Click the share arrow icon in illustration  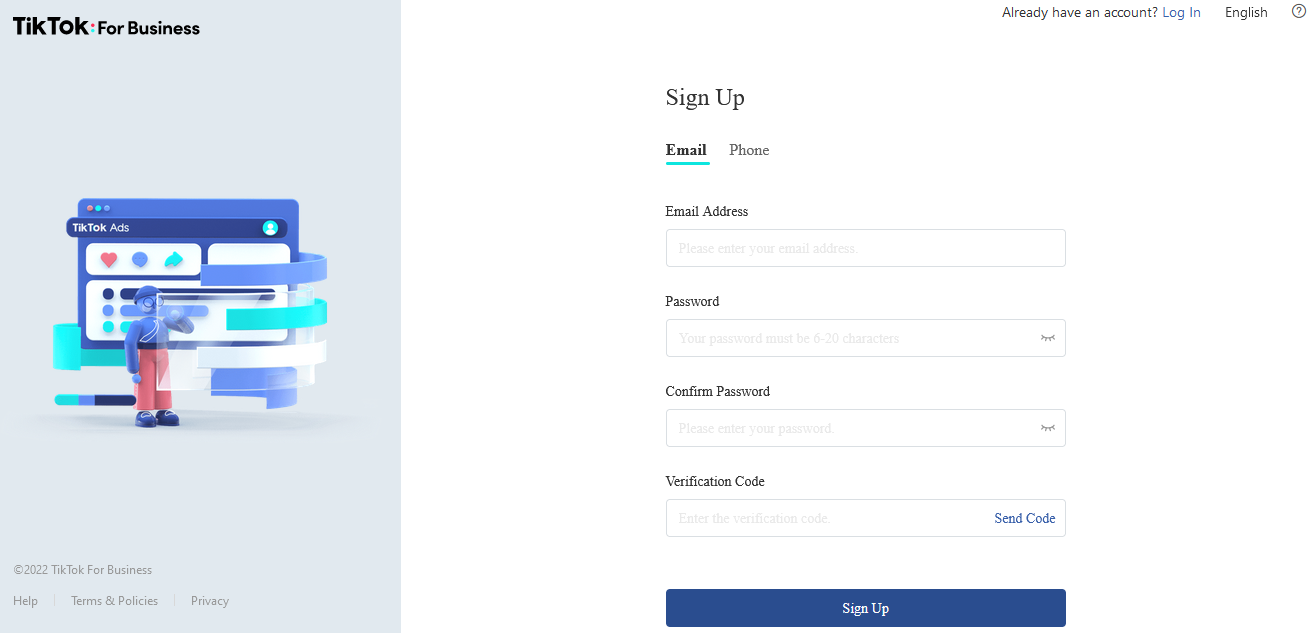(173, 260)
